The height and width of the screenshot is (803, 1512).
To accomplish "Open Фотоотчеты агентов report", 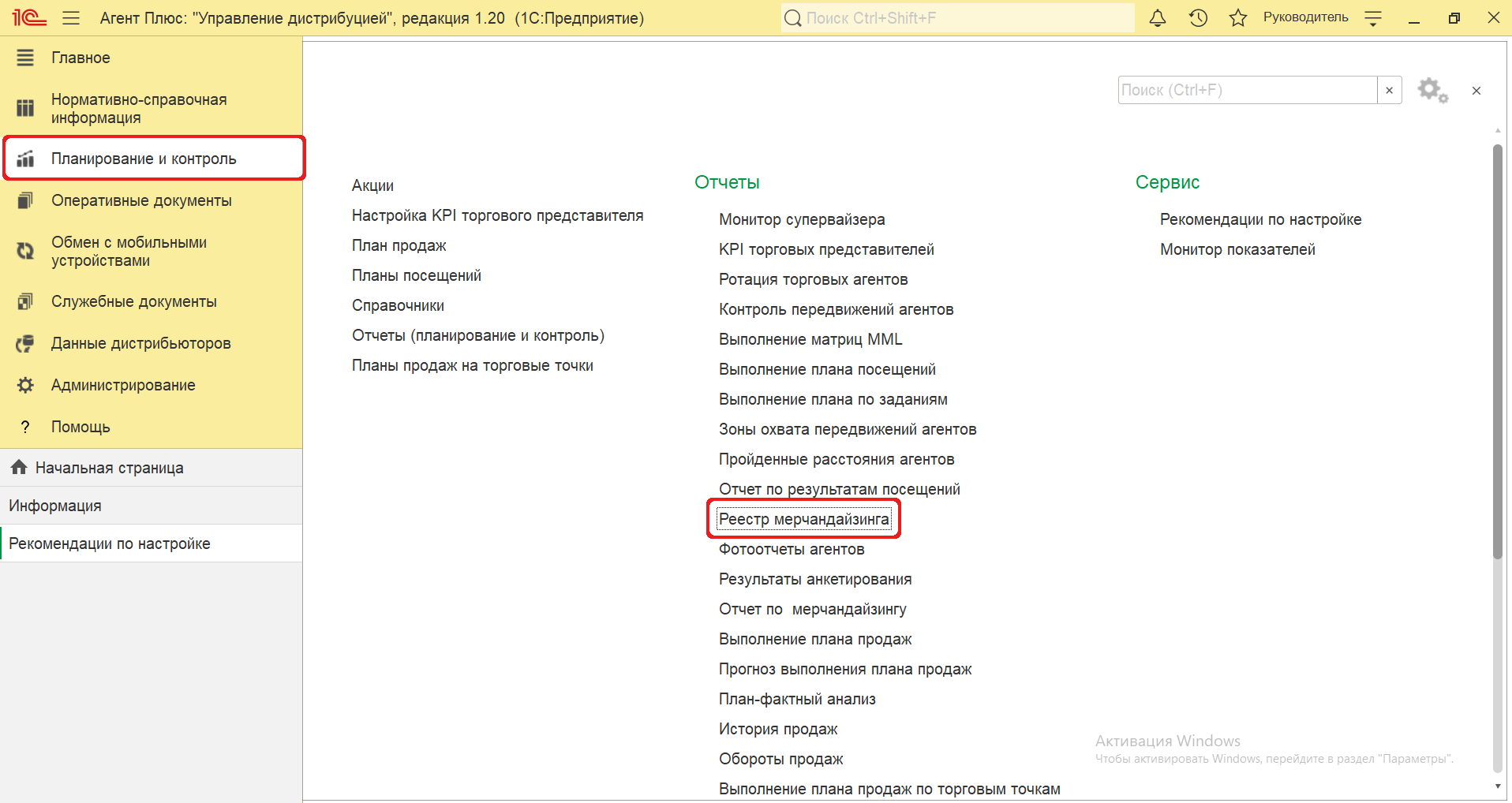I will 792,549.
